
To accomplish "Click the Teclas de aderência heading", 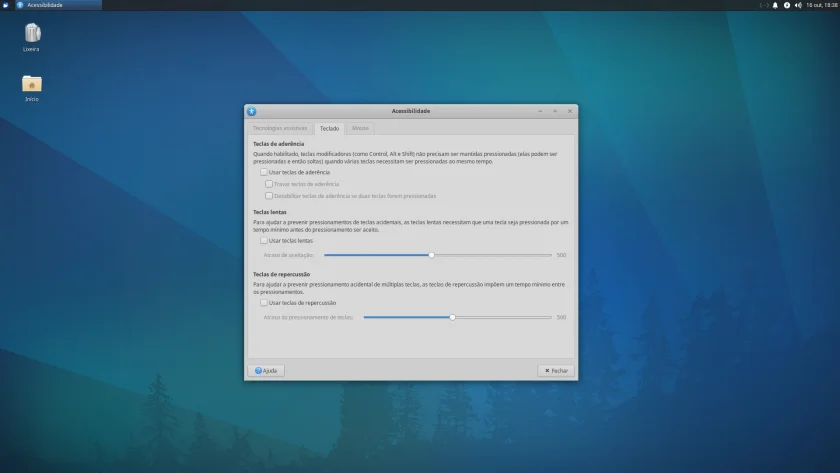I will click(x=279, y=144).
